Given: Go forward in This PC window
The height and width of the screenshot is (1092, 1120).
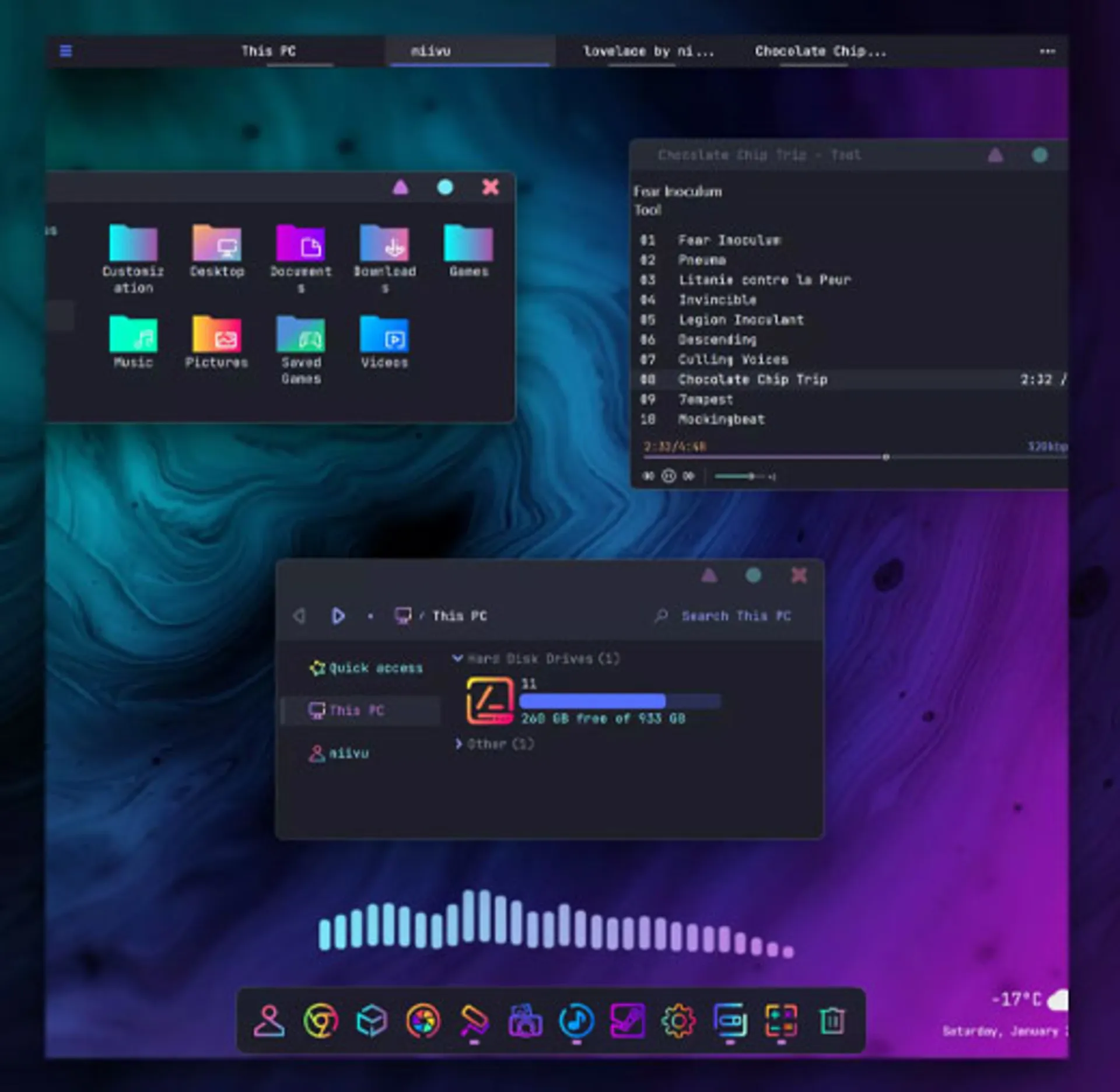Looking at the screenshot, I should (338, 615).
